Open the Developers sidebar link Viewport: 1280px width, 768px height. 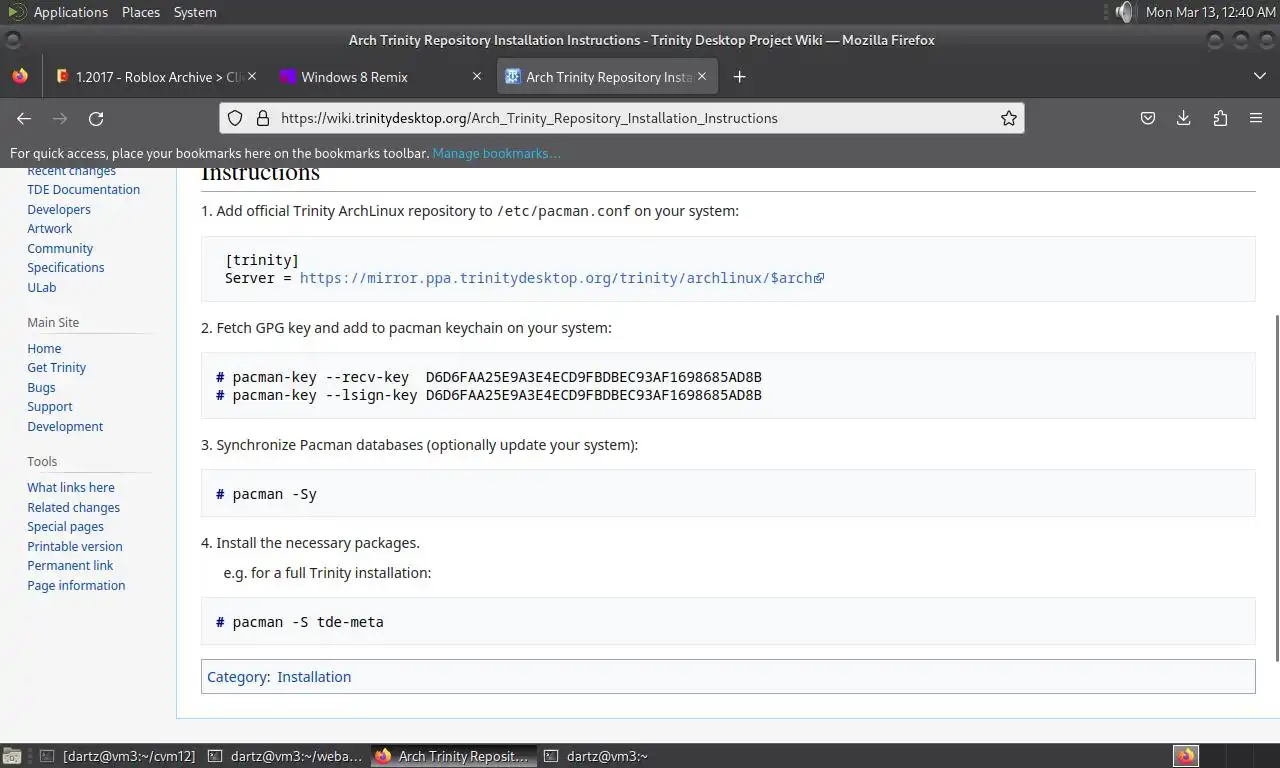point(59,210)
